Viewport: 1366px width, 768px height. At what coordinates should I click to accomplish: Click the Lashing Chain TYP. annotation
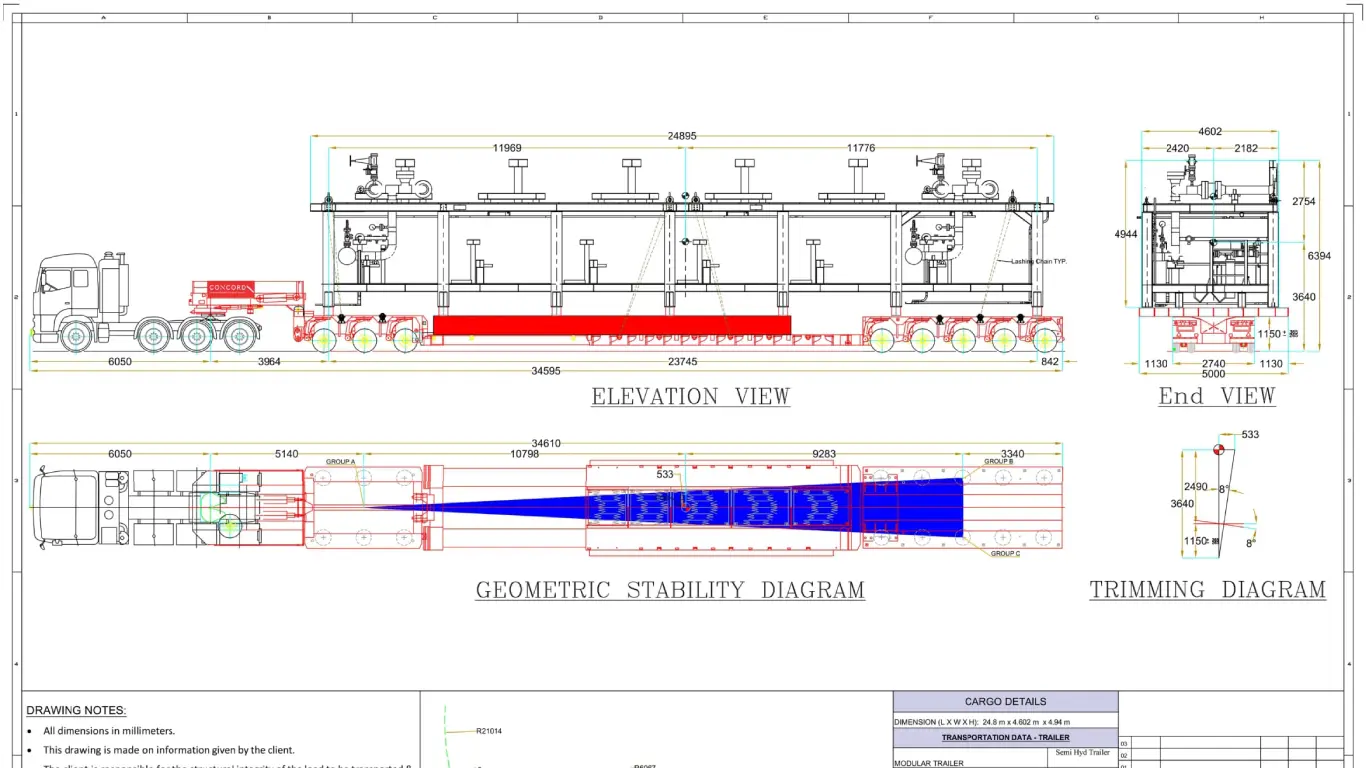point(1038,261)
